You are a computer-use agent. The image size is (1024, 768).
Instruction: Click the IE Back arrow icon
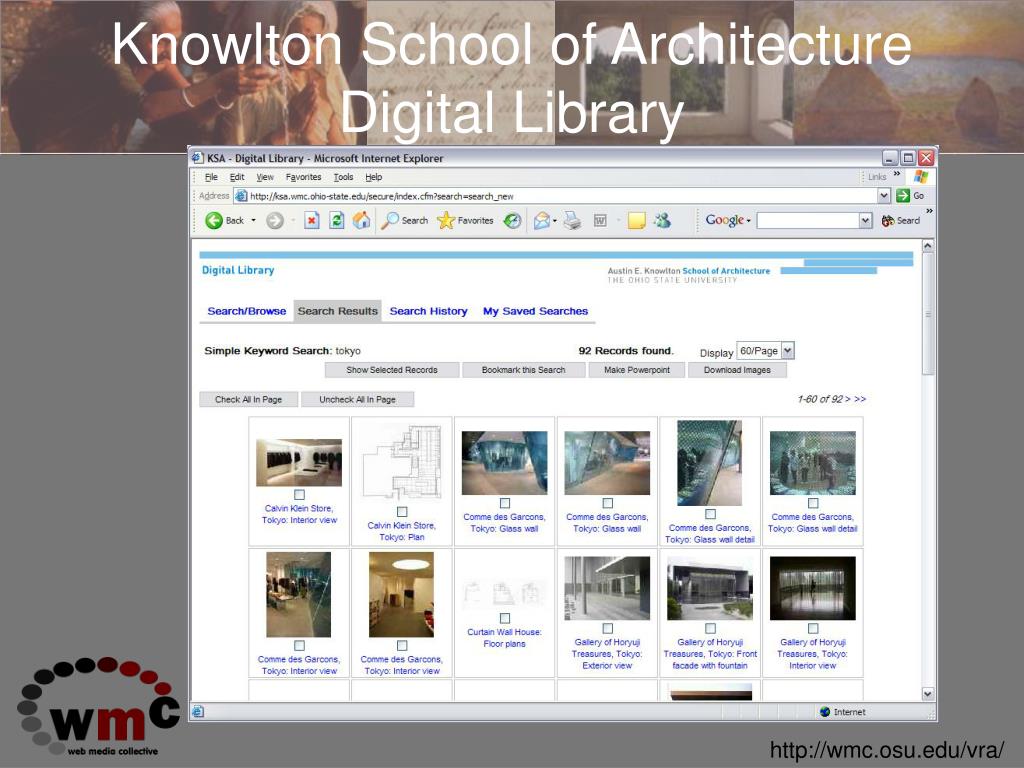(x=214, y=221)
